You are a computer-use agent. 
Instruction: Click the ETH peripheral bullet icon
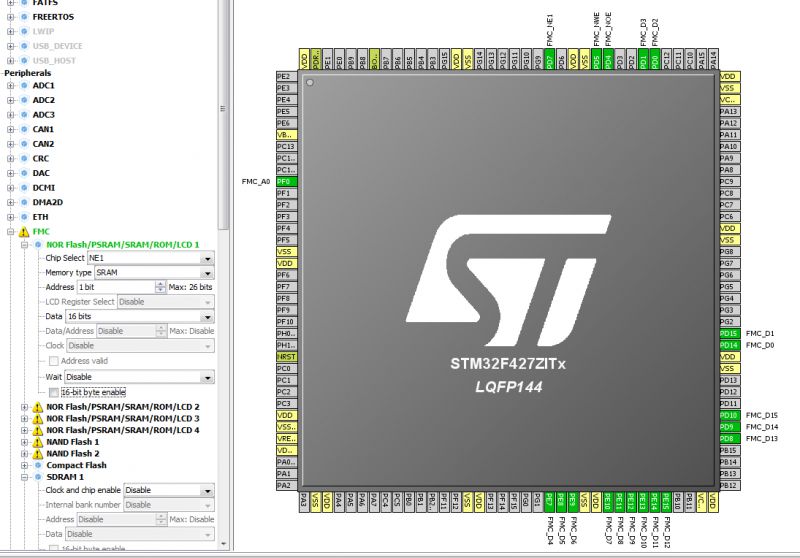(24, 217)
